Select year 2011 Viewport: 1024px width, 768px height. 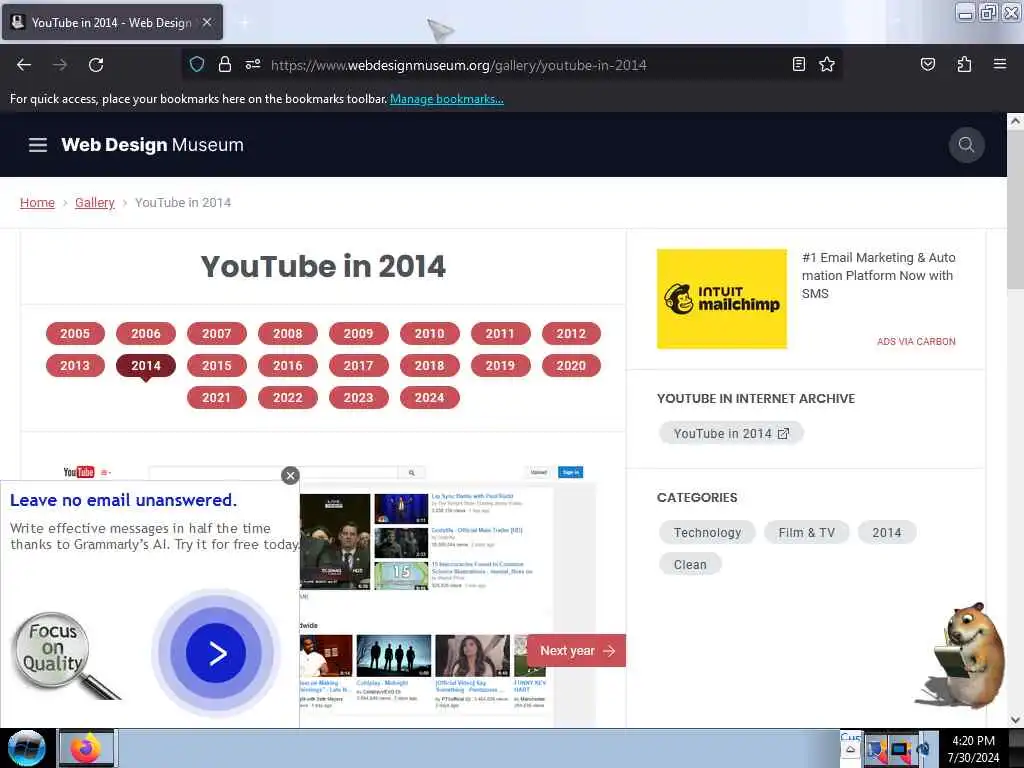point(500,334)
